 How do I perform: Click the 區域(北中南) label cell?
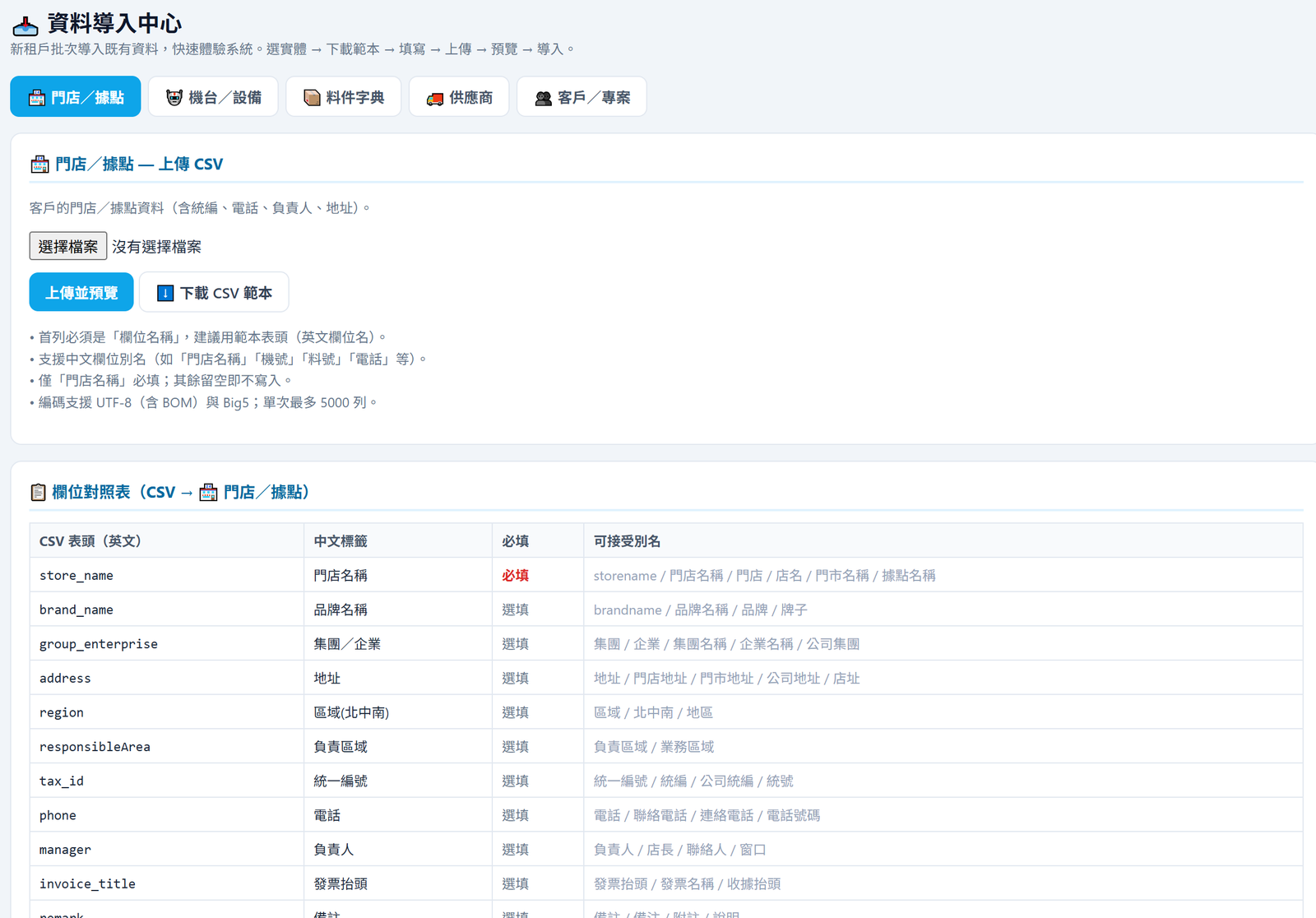point(398,712)
